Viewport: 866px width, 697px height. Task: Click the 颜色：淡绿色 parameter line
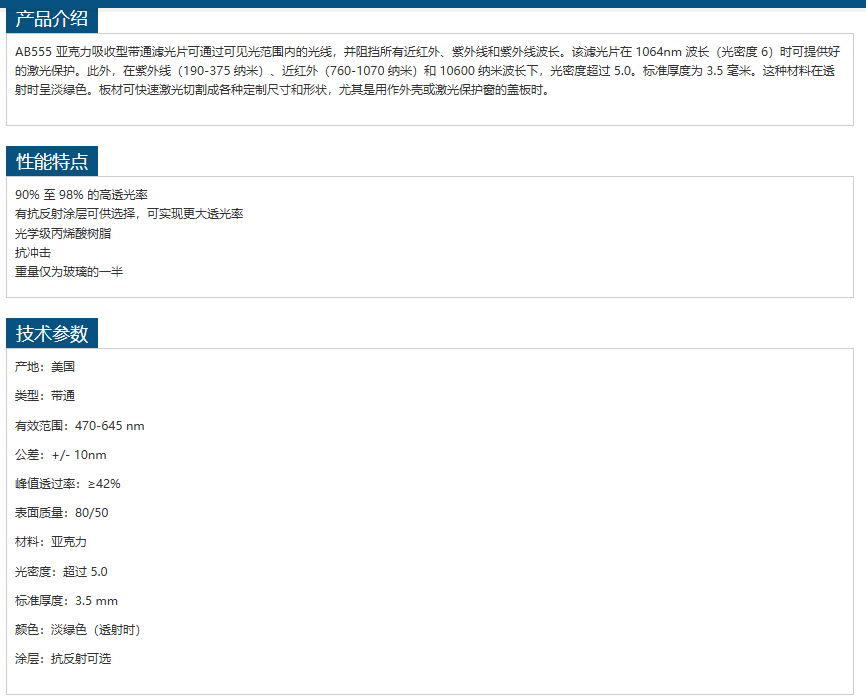click(x=78, y=630)
